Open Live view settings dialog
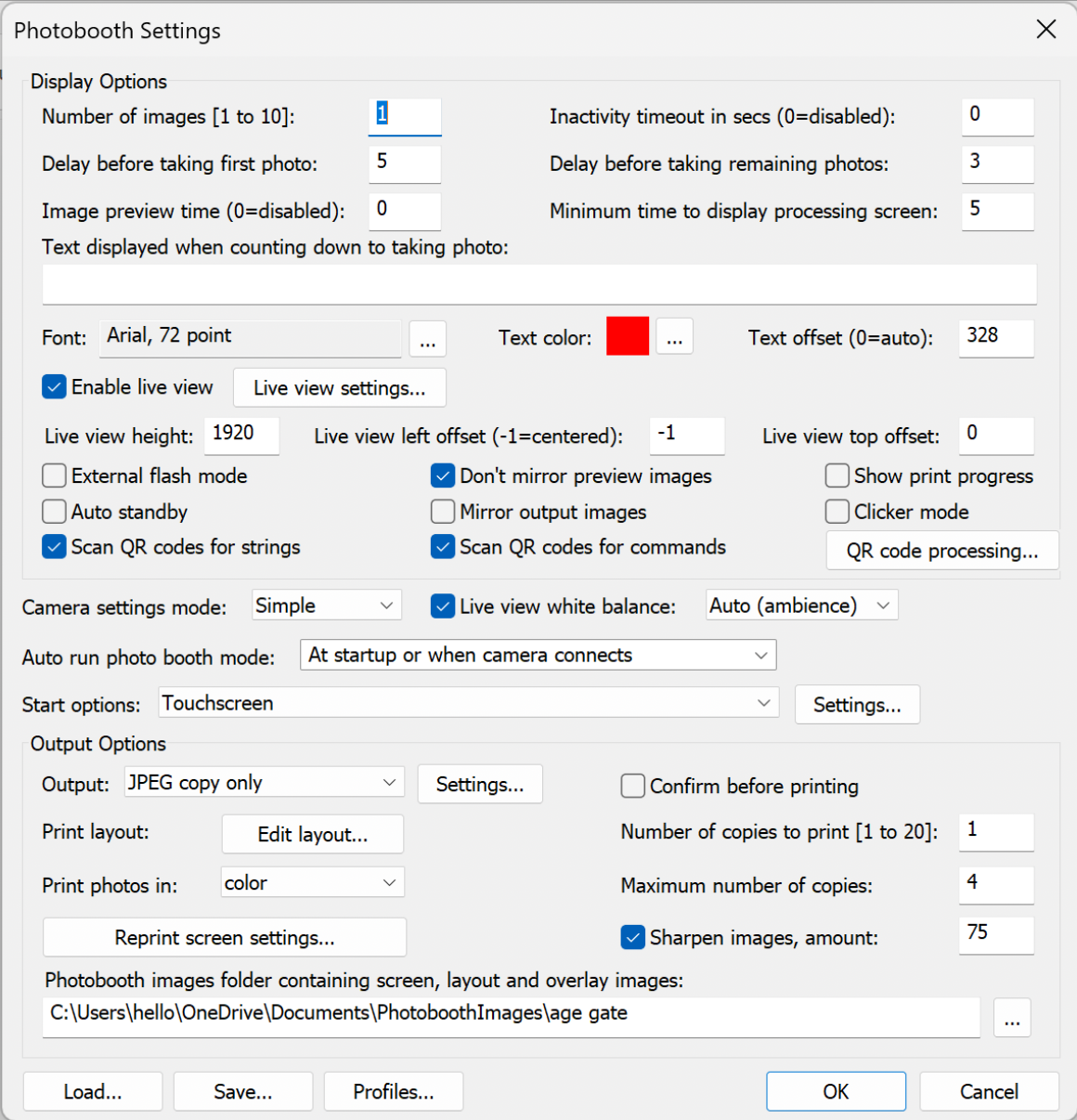The width and height of the screenshot is (1077, 1120). click(340, 388)
